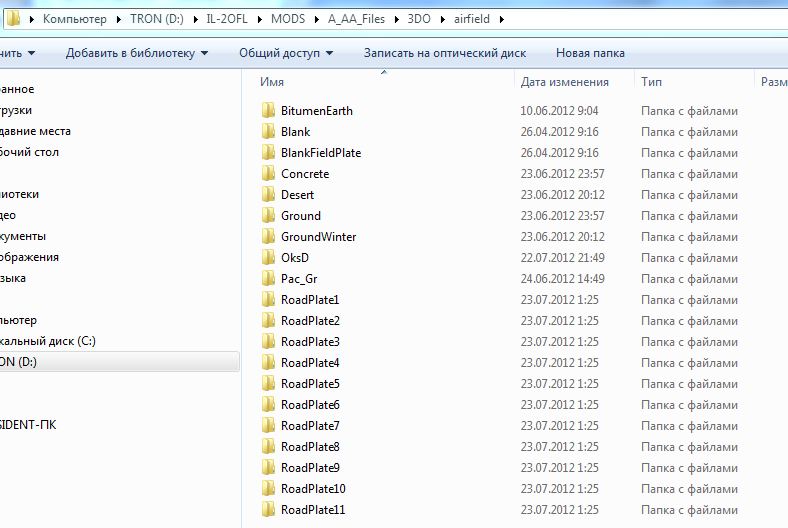
Task: Select the GroundWinter folder name
Action: (319, 236)
